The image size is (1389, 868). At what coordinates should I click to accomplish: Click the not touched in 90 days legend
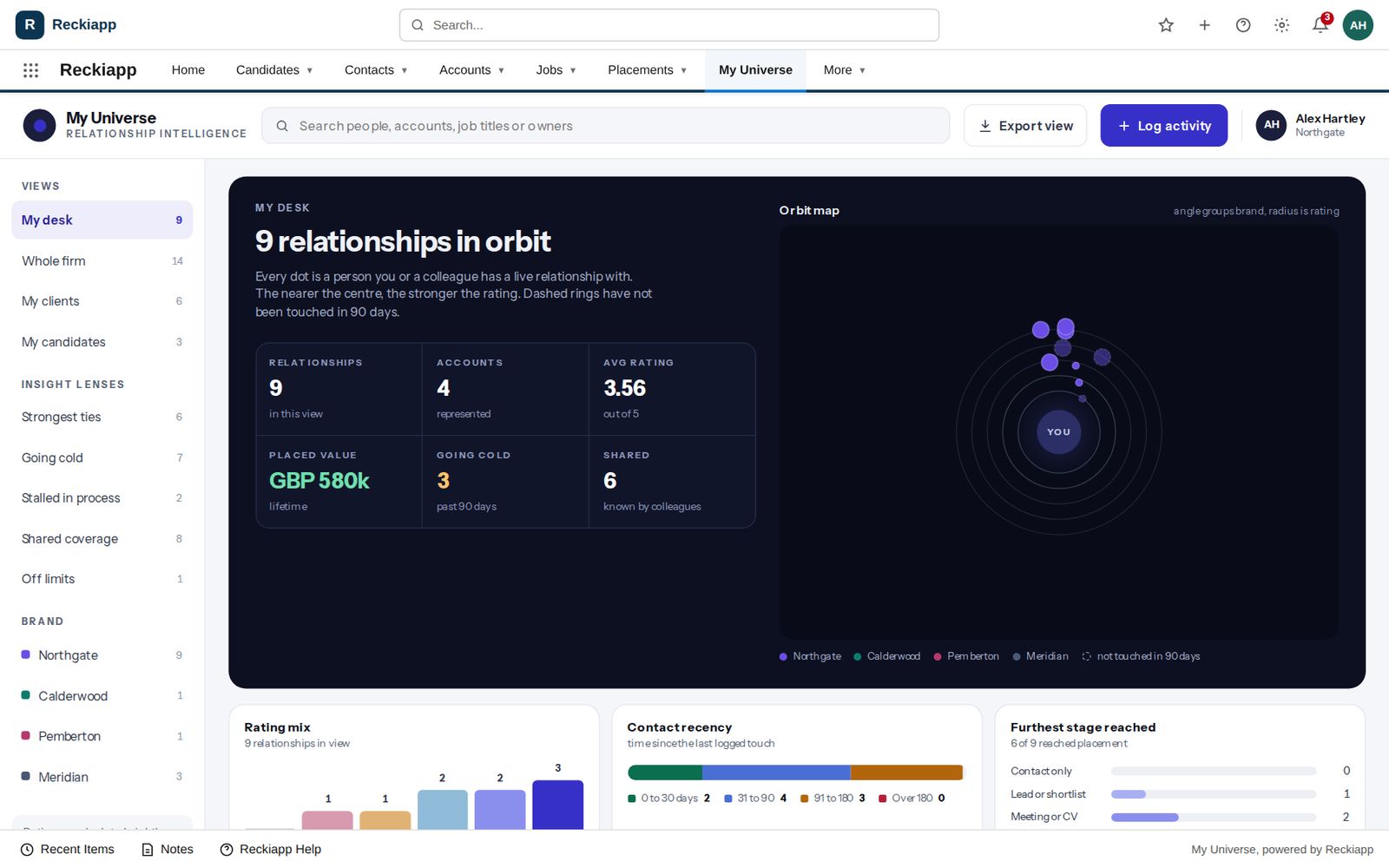(x=1141, y=656)
